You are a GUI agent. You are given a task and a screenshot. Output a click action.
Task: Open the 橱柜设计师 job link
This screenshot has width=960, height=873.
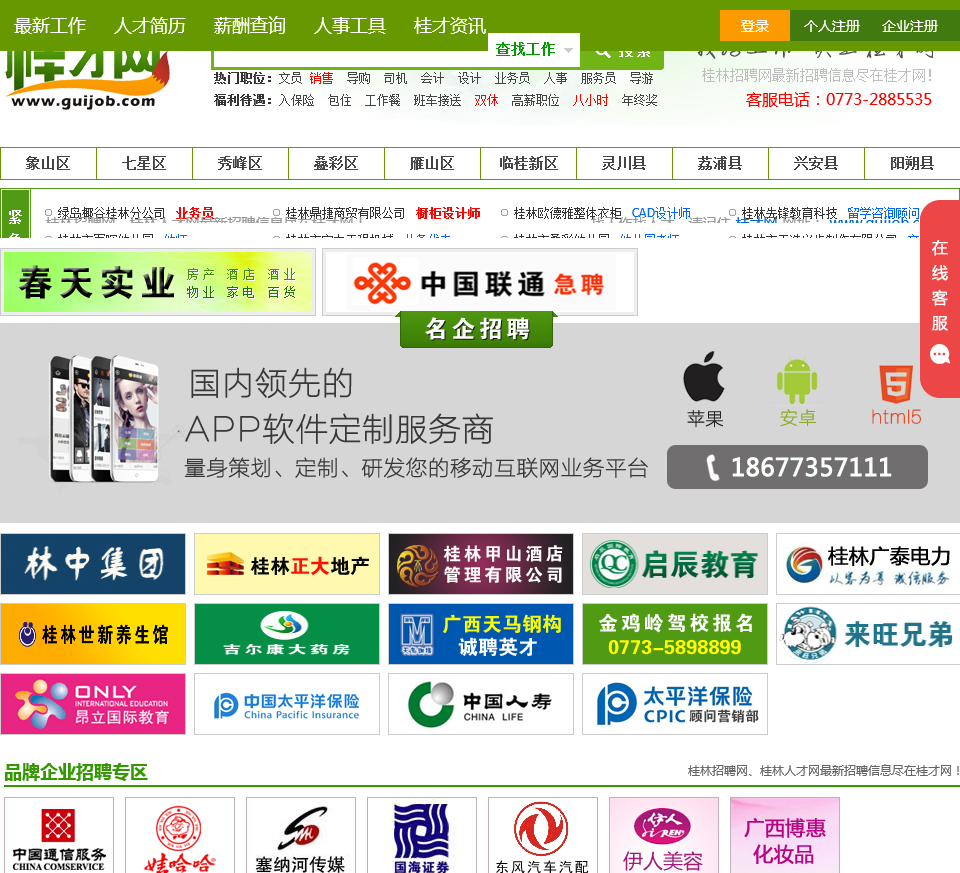(448, 213)
